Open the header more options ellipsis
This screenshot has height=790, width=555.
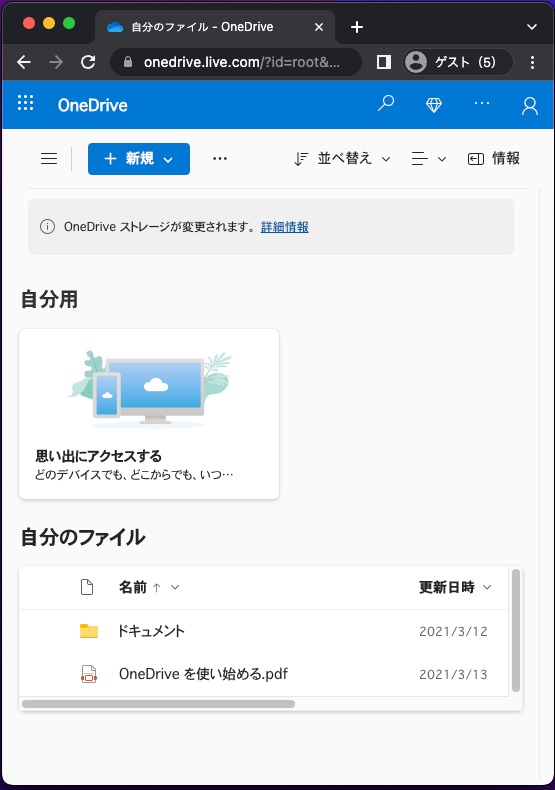[482, 103]
